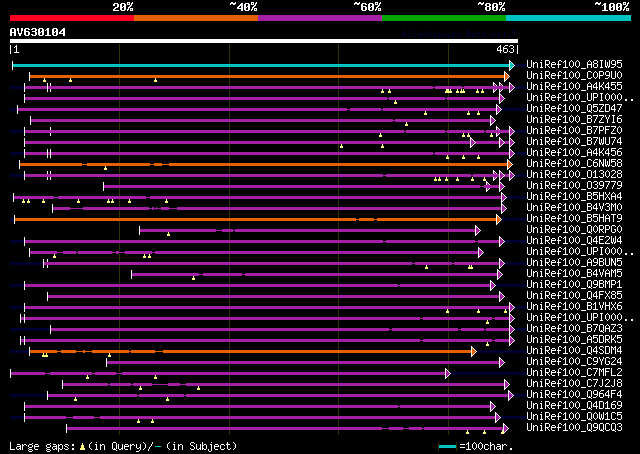
Task: Click the =100char scale bar legend
Action: click(x=476, y=446)
